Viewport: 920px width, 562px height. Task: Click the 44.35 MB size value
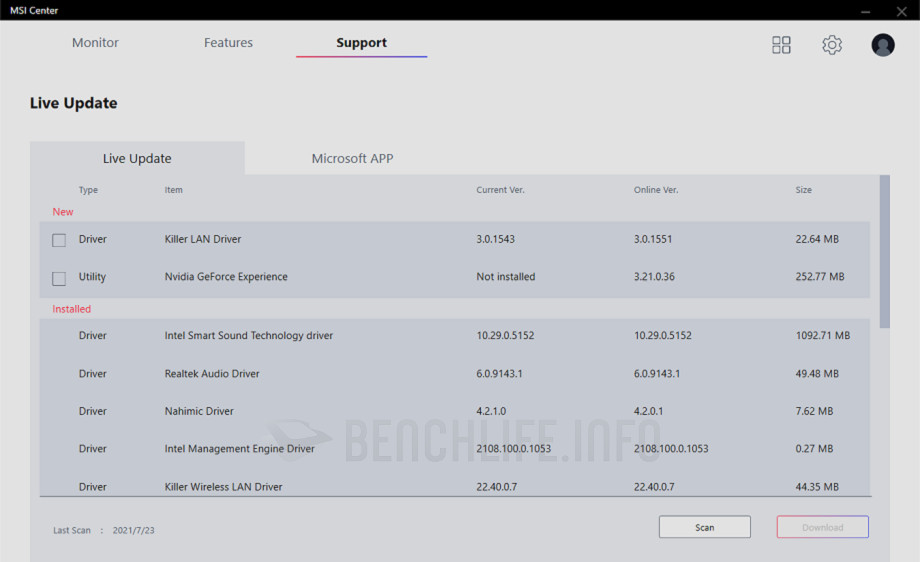[x=817, y=486]
